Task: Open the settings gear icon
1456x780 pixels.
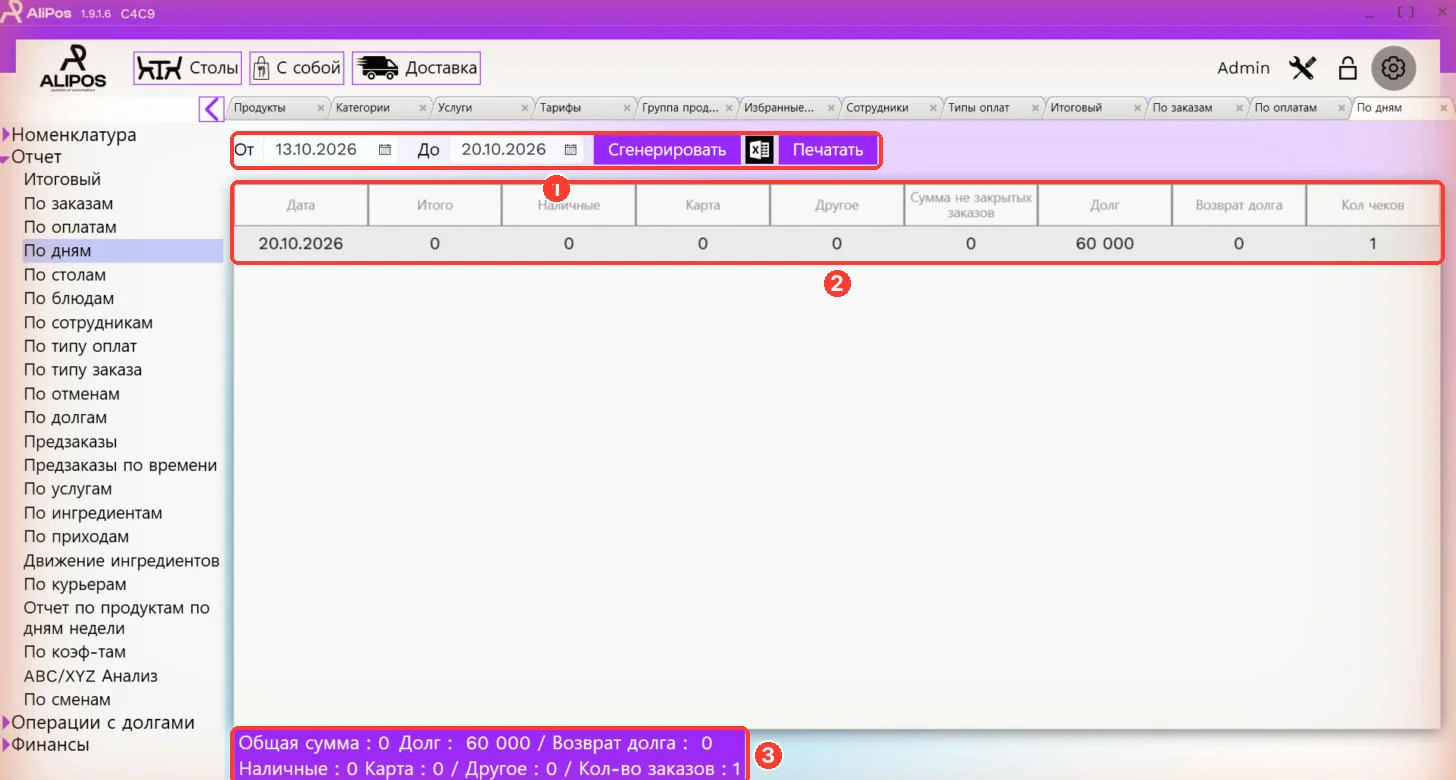Action: click(1393, 69)
